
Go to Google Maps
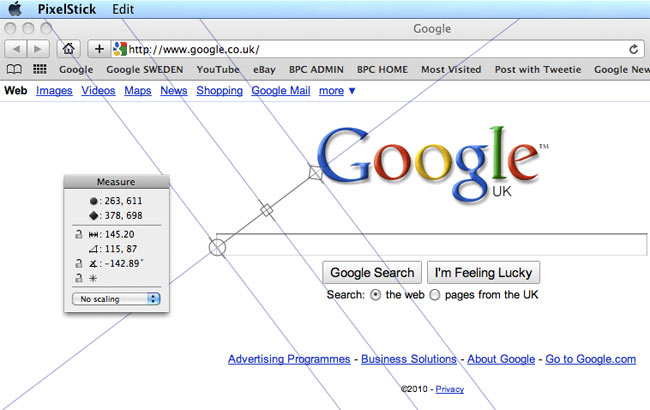138,90
